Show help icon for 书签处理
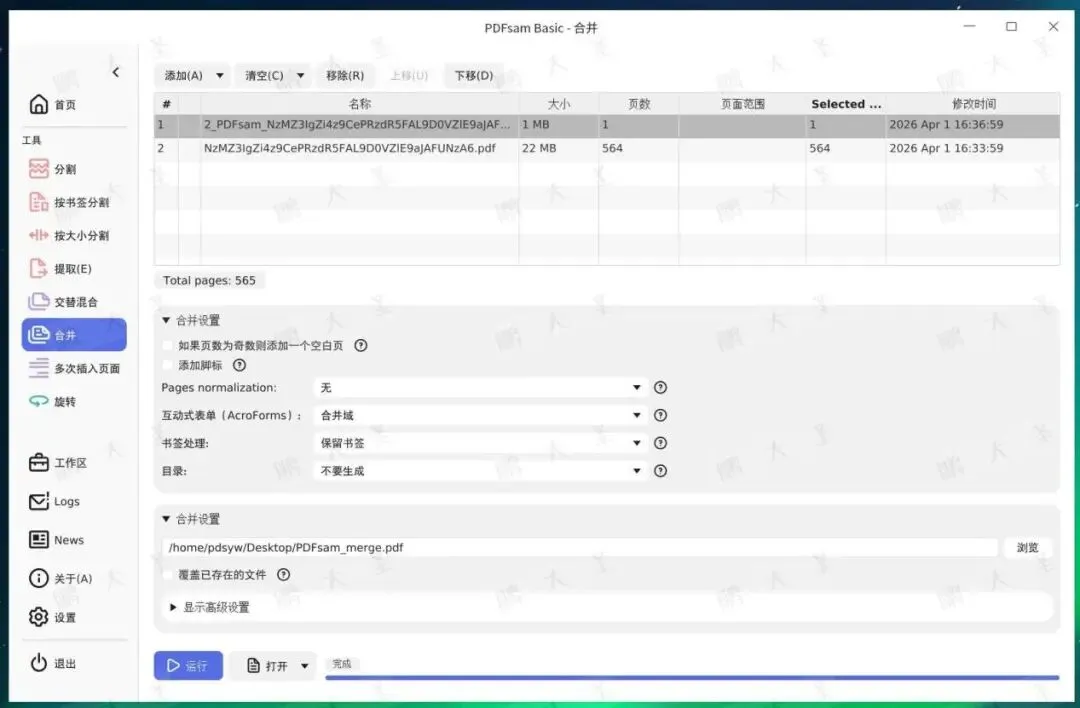This screenshot has width=1080, height=708. (x=661, y=443)
